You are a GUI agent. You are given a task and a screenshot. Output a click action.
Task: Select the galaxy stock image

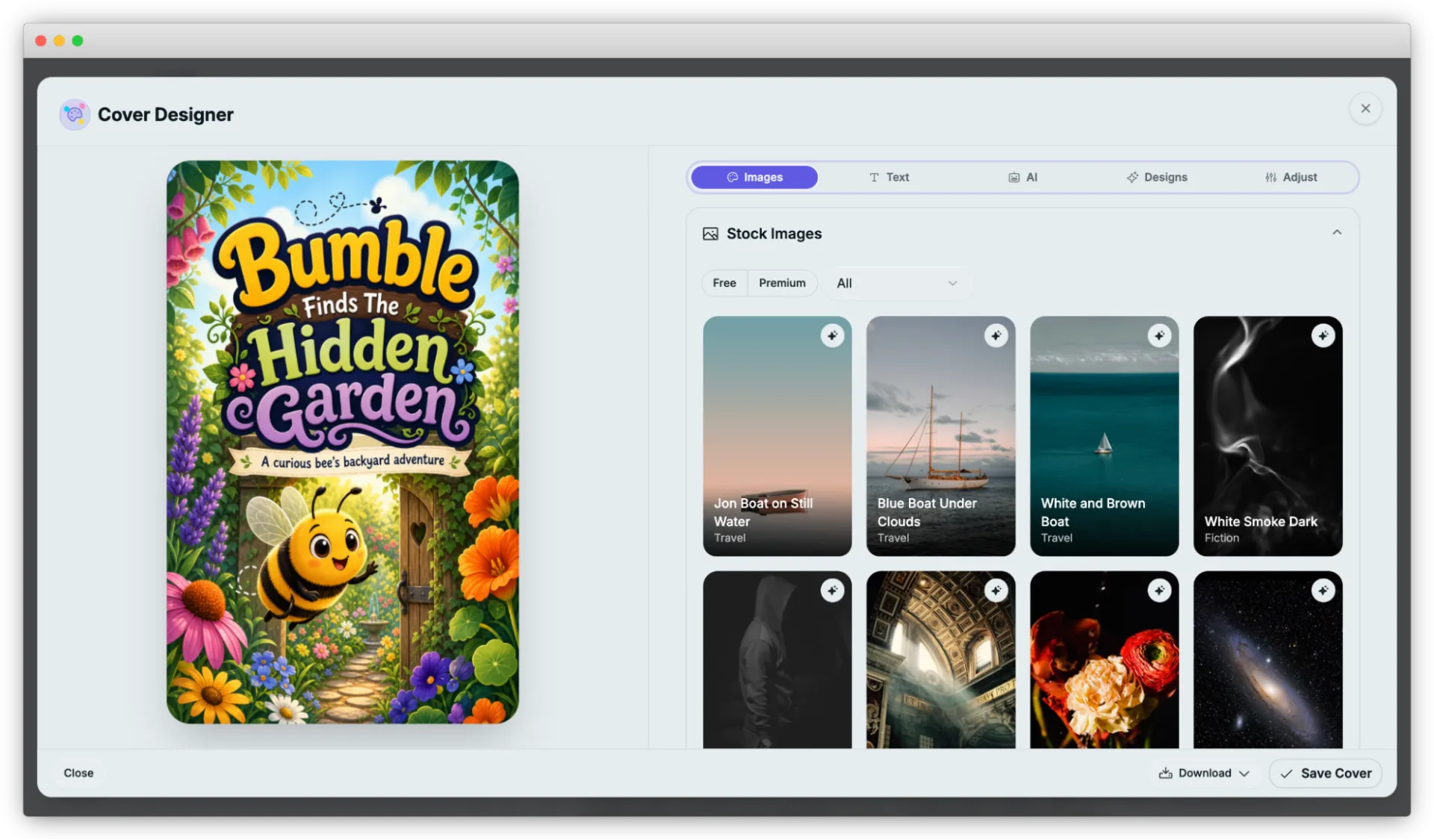pos(1267,660)
